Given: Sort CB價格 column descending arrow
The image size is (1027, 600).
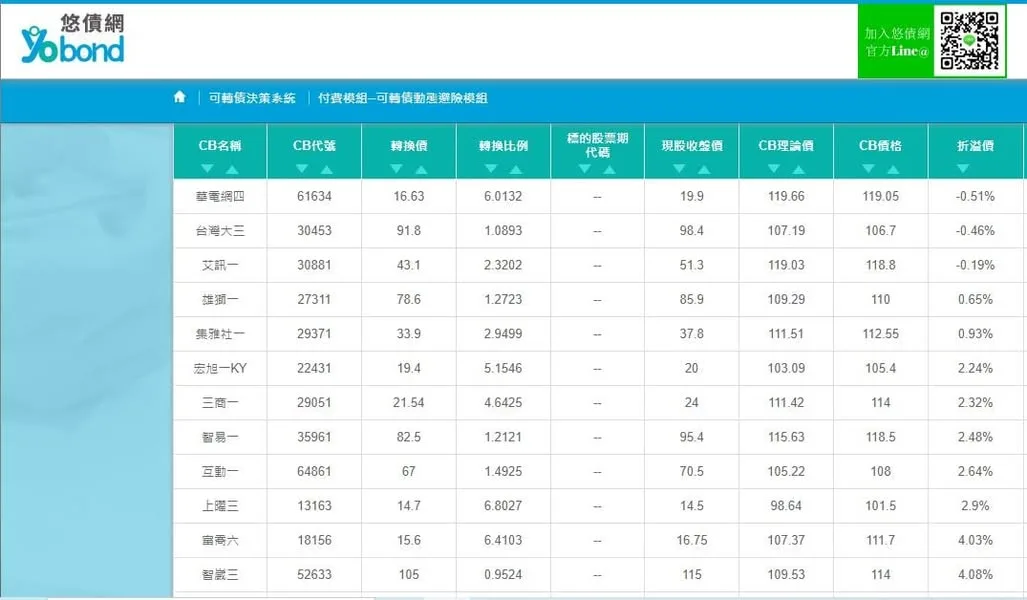Looking at the screenshot, I should (868, 169).
